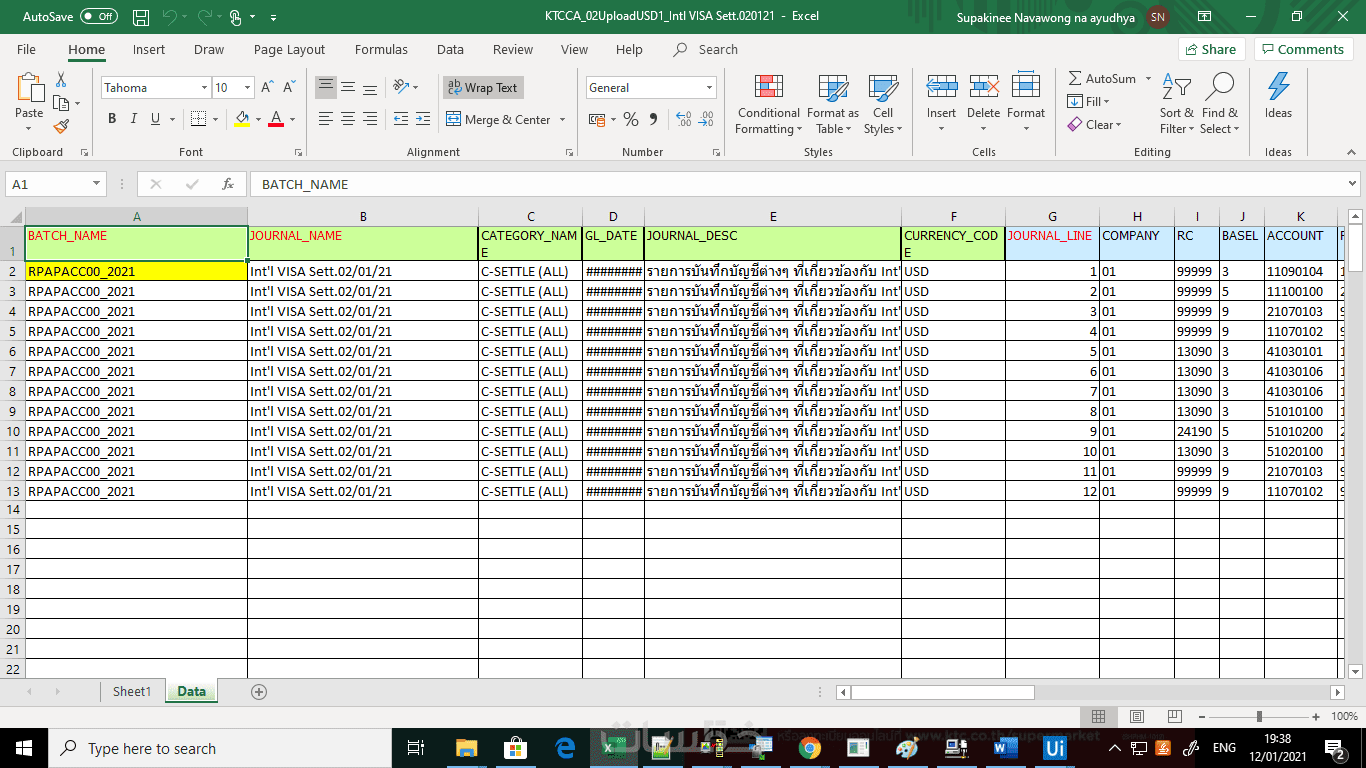The width and height of the screenshot is (1366, 768).
Task: Toggle Top Align vertical alignment
Action: tap(326, 87)
